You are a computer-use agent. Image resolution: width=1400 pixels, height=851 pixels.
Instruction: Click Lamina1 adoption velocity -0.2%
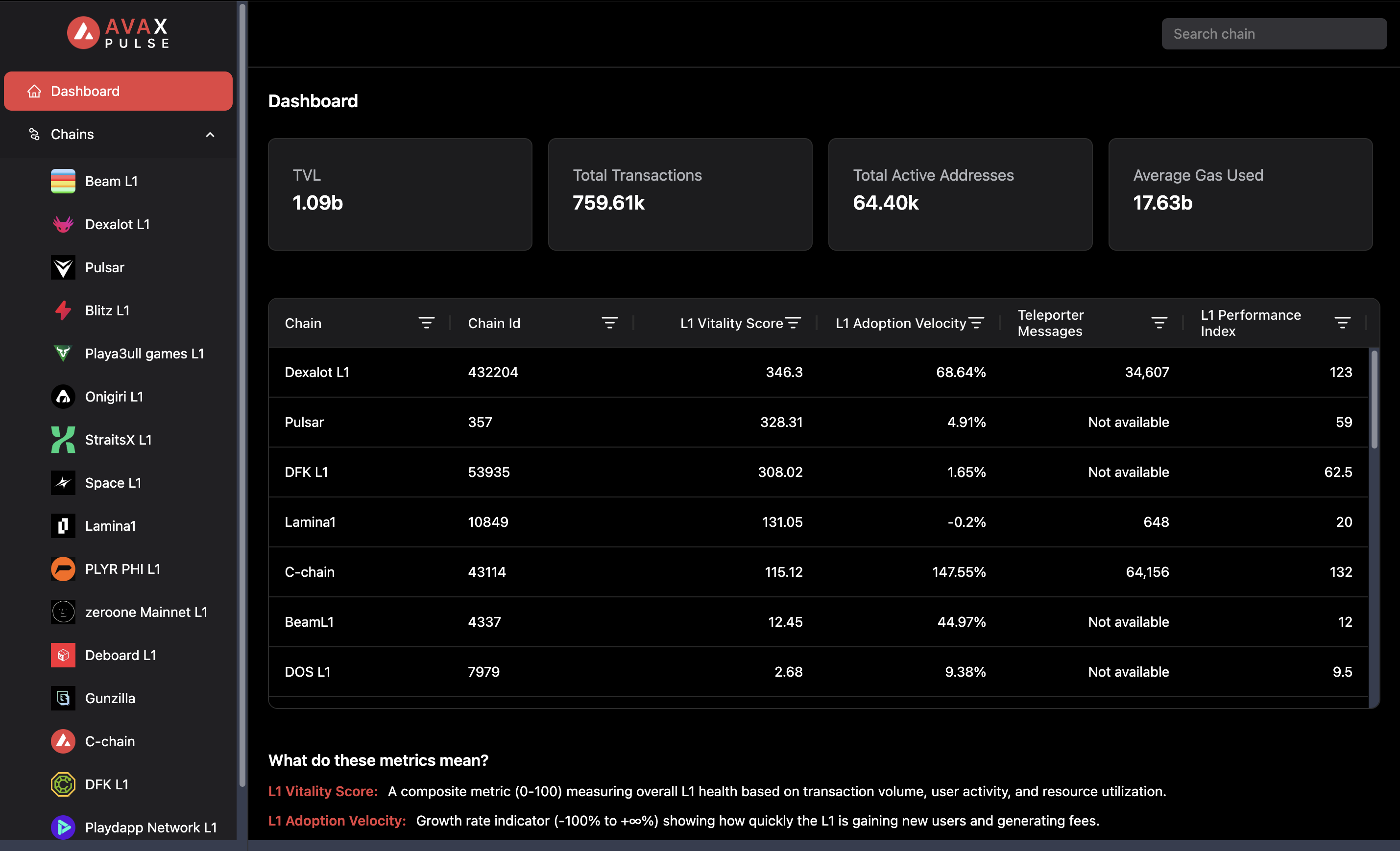[x=966, y=522]
